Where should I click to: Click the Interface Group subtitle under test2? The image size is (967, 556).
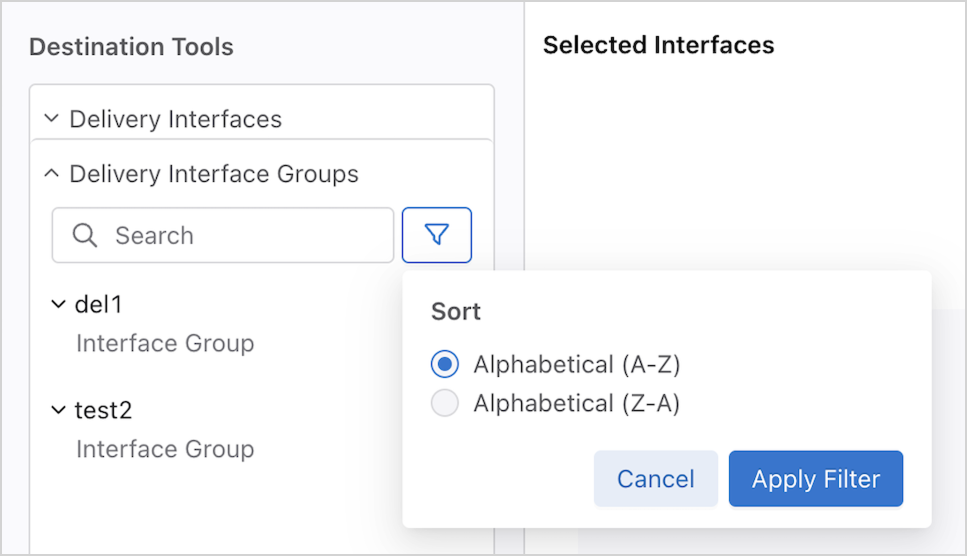[x=165, y=449]
